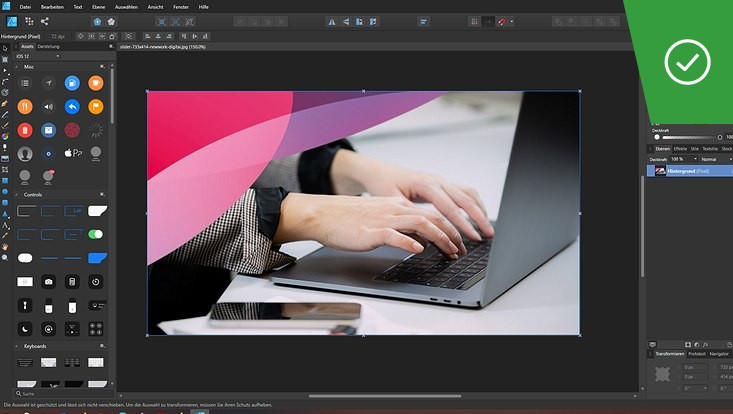Click the share icon in the top toolbar

45,21
